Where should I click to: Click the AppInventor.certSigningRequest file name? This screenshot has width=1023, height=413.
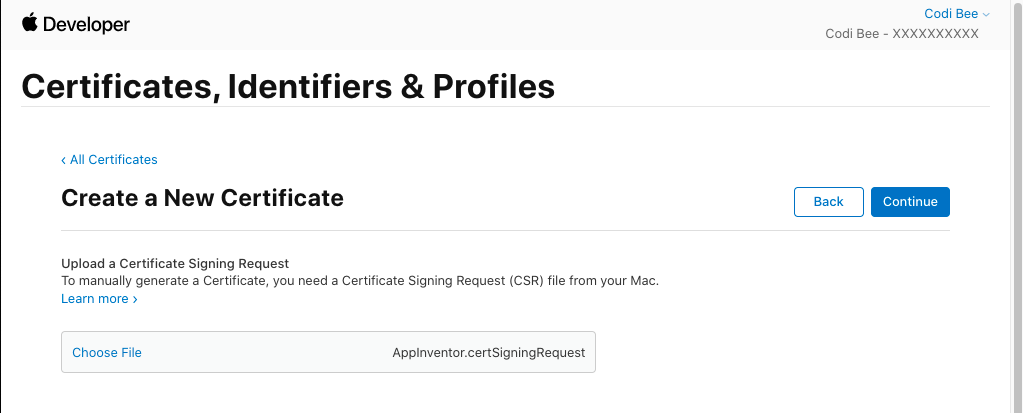488,353
